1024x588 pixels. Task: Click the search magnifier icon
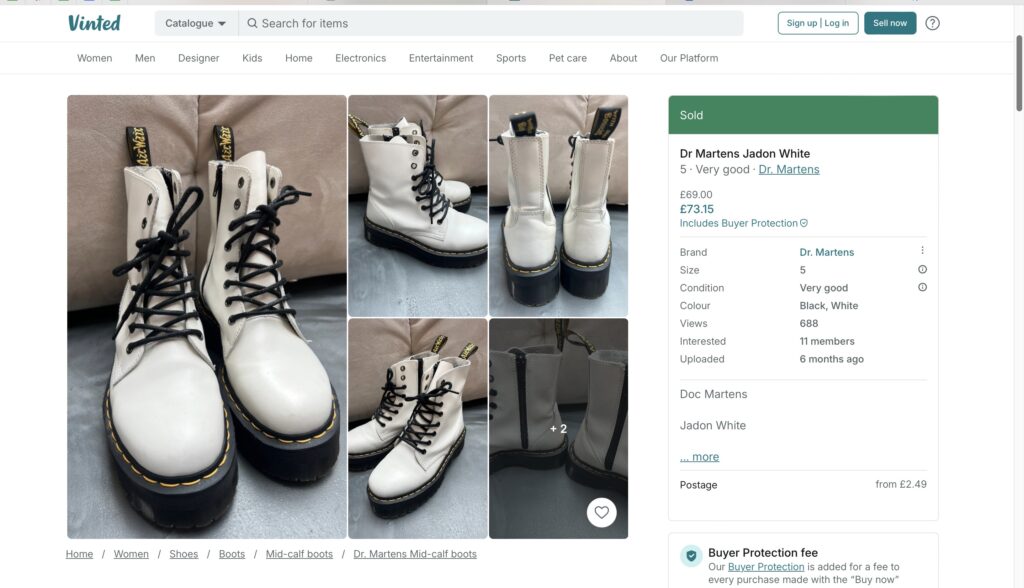click(x=252, y=24)
